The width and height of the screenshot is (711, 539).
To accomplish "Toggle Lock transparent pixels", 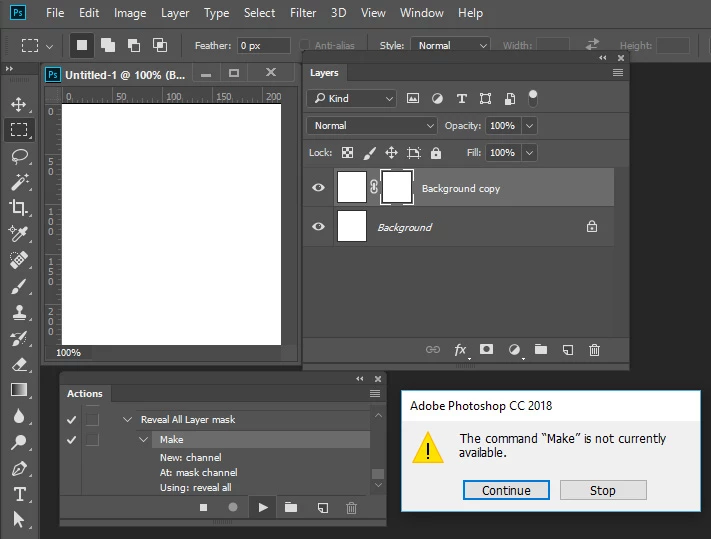I will click(347, 153).
